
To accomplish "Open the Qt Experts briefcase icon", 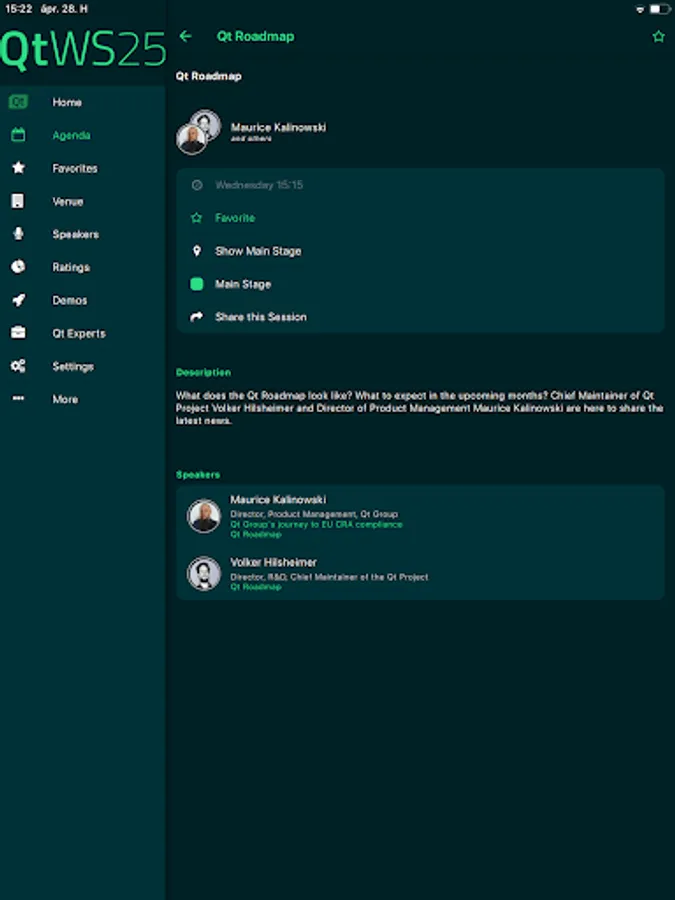I will 18,333.
